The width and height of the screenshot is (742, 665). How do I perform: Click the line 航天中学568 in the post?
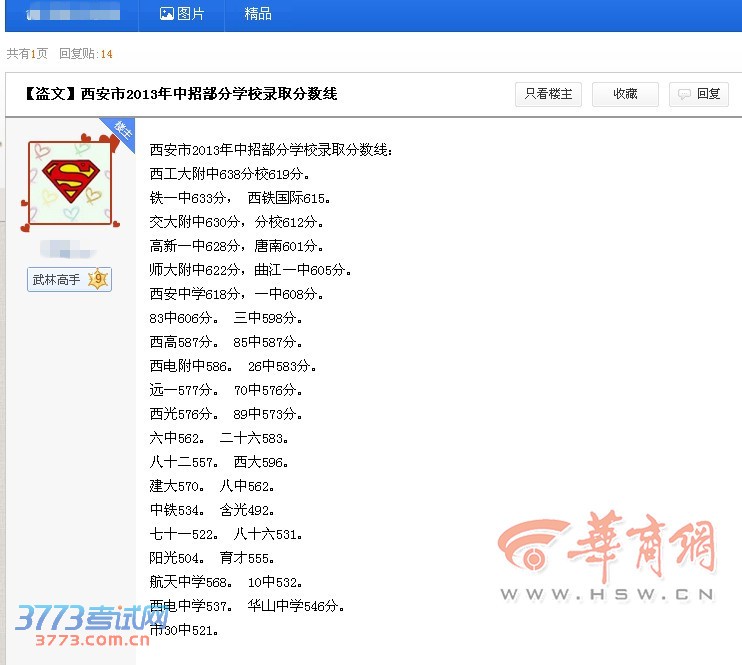[190, 582]
